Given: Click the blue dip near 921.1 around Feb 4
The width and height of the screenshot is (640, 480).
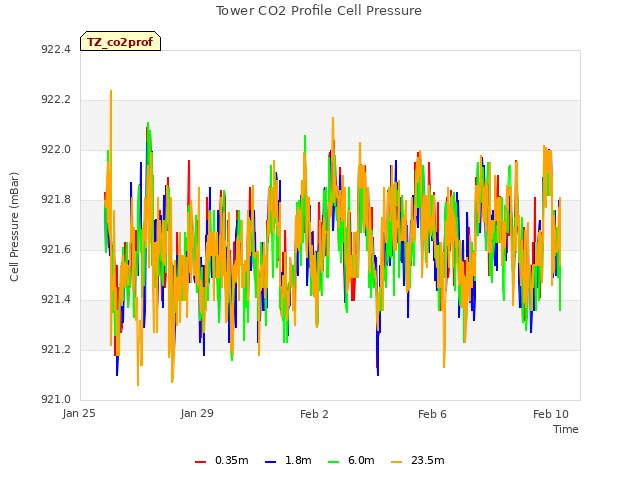Looking at the screenshot, I should [x=378, y=374].
